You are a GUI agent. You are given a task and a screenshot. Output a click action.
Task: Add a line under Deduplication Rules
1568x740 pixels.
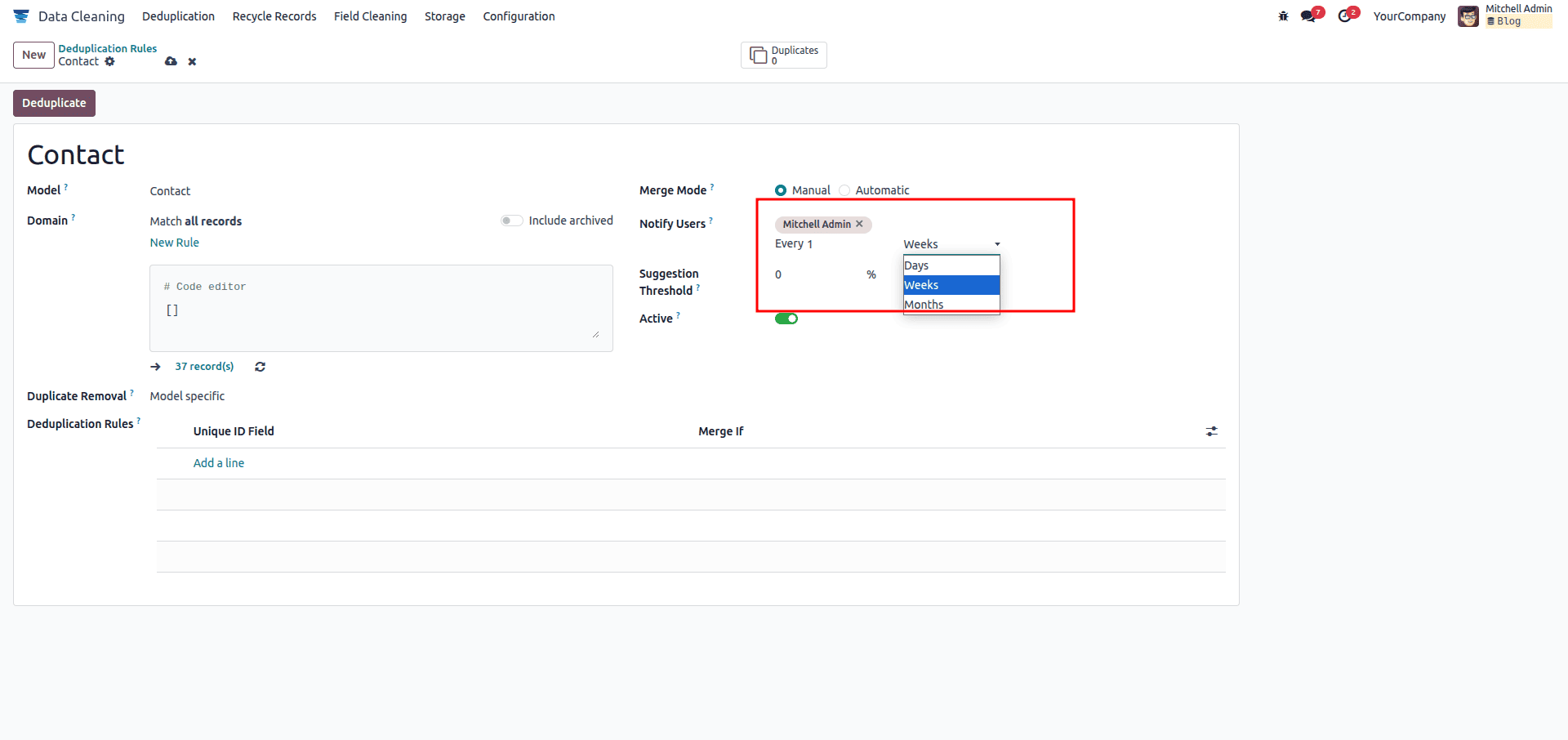(218, 462)
